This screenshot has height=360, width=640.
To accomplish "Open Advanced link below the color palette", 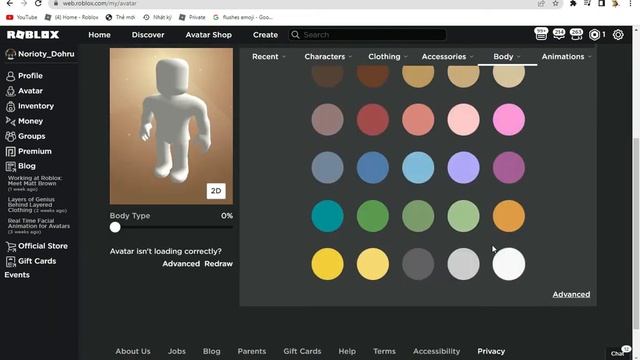I will tap(571, 294).
